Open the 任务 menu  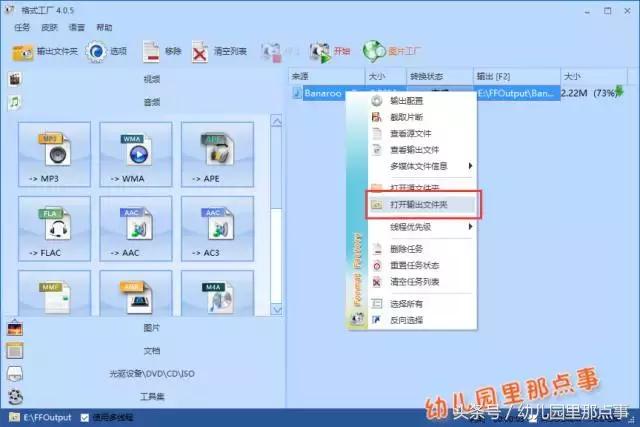(22, 27)
